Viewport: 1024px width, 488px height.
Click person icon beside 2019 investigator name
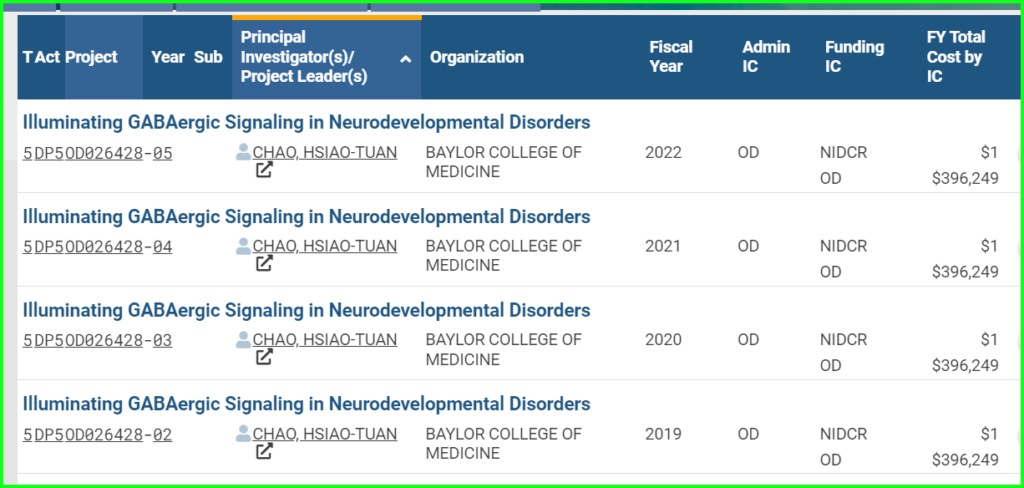tap(243, 434)
